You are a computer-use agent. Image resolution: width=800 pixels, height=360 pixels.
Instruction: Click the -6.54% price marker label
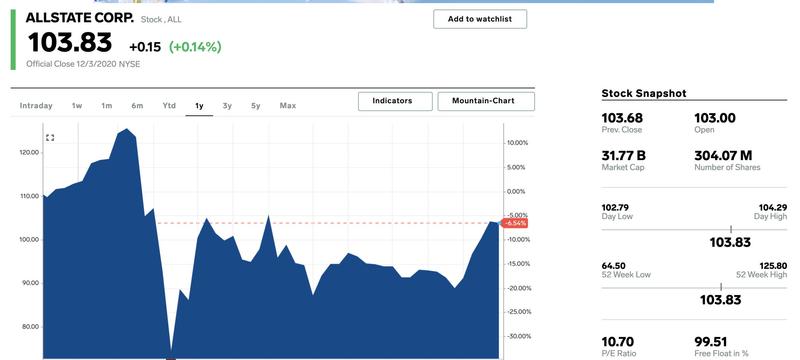tap(515, 223)
